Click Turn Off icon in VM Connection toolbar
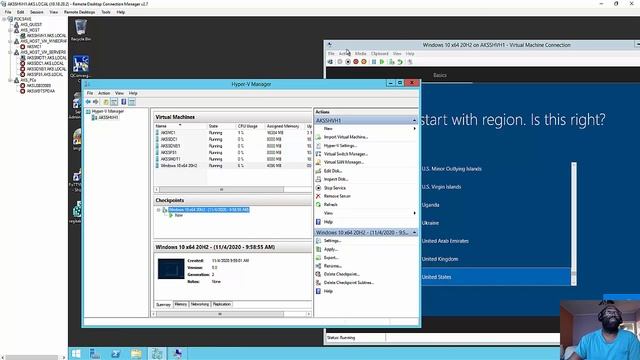The width and height of the screenshot is (640, 360). click(x=348, y=62)
